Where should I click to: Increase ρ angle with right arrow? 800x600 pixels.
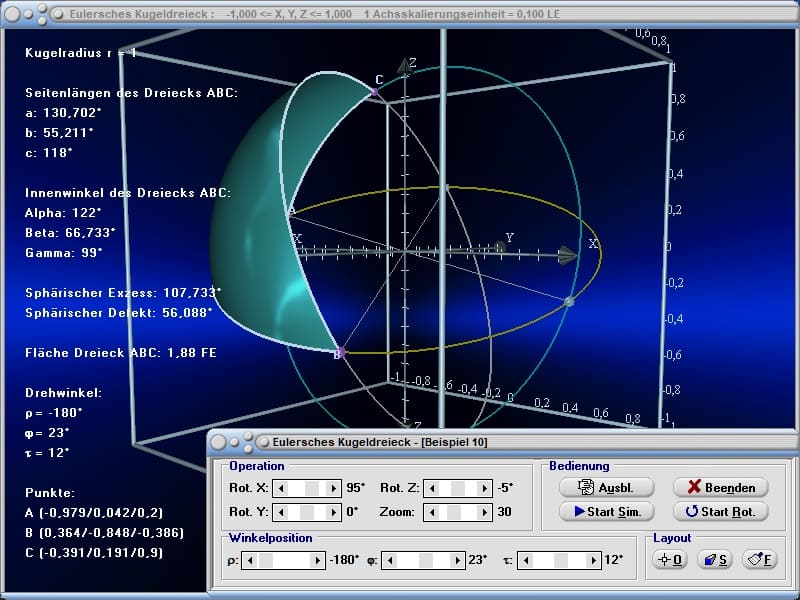click(x=317, y=560)
